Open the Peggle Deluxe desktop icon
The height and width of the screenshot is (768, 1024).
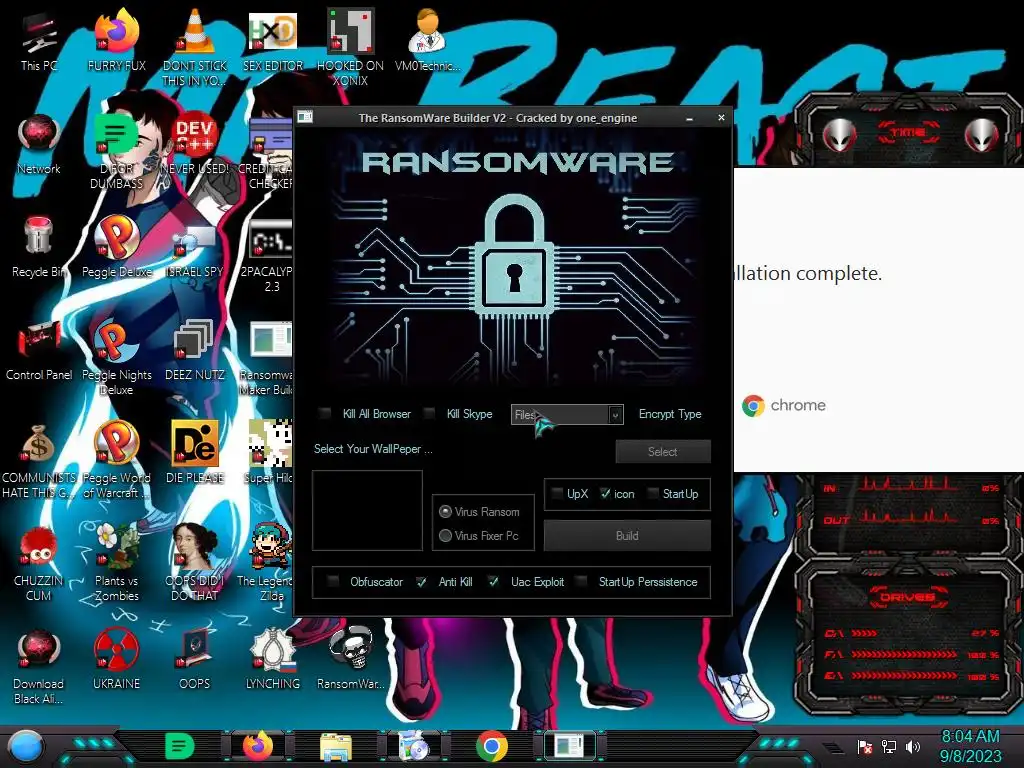click(116, 236)
